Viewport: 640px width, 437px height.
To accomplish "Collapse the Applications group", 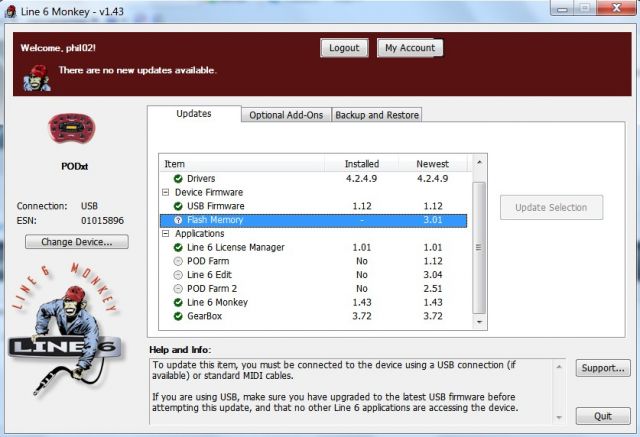I will 165,233.
